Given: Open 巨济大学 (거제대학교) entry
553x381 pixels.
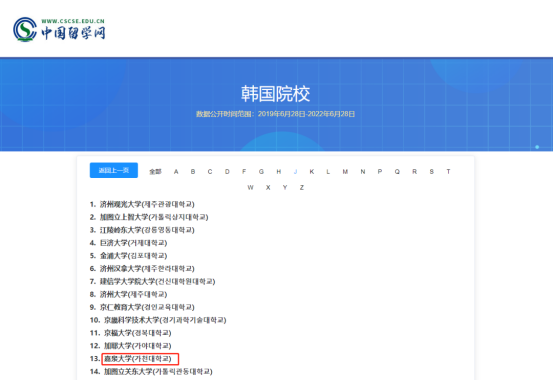Looking at the screenshot, I should (x=133, y=243).
